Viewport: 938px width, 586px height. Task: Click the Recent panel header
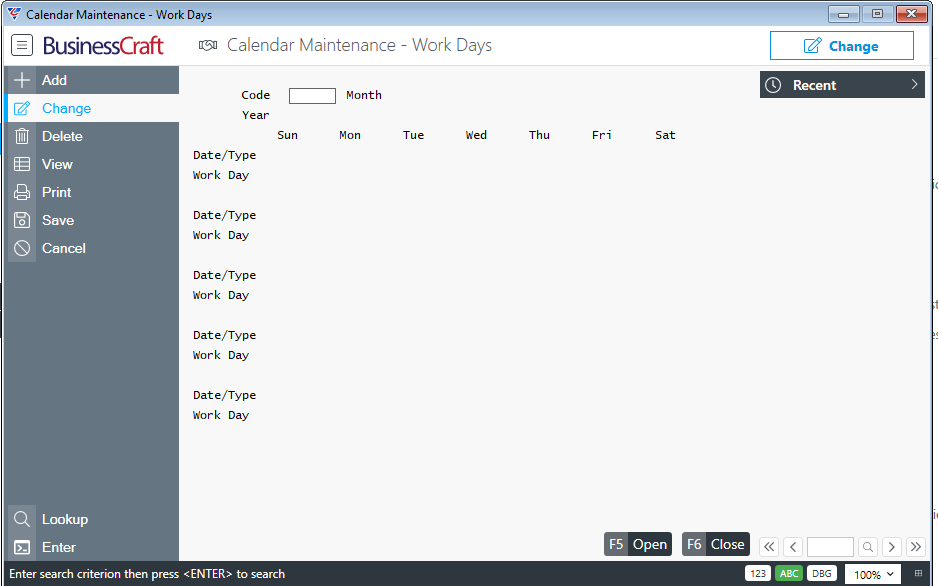click(x=842, y=85)
